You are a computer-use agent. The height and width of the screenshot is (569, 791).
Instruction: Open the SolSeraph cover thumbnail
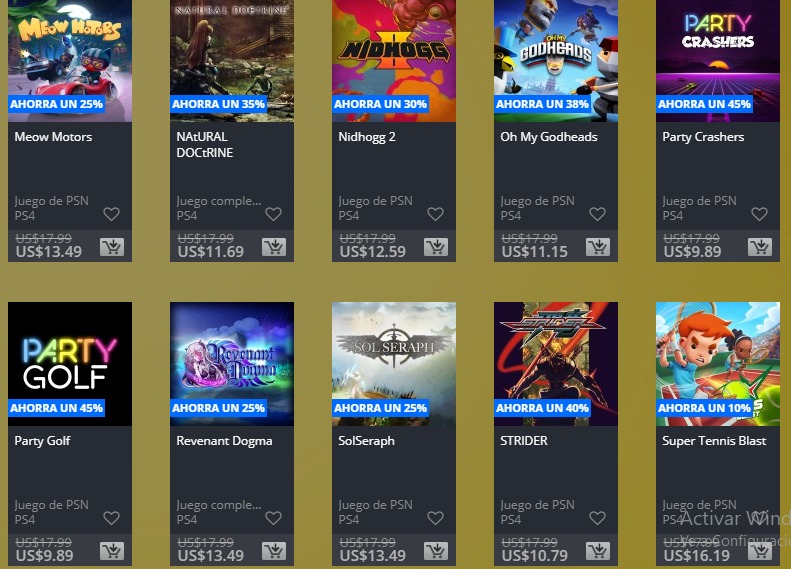point(394,364)
